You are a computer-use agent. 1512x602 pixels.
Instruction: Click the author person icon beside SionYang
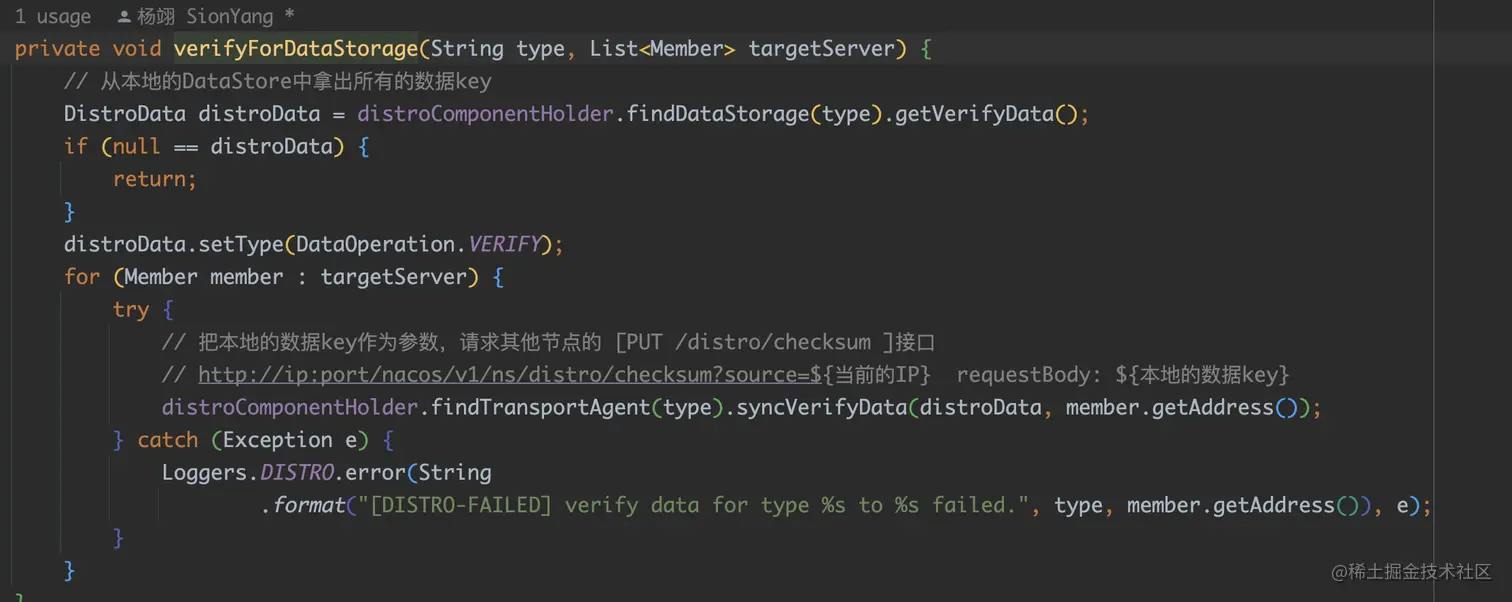124,17
